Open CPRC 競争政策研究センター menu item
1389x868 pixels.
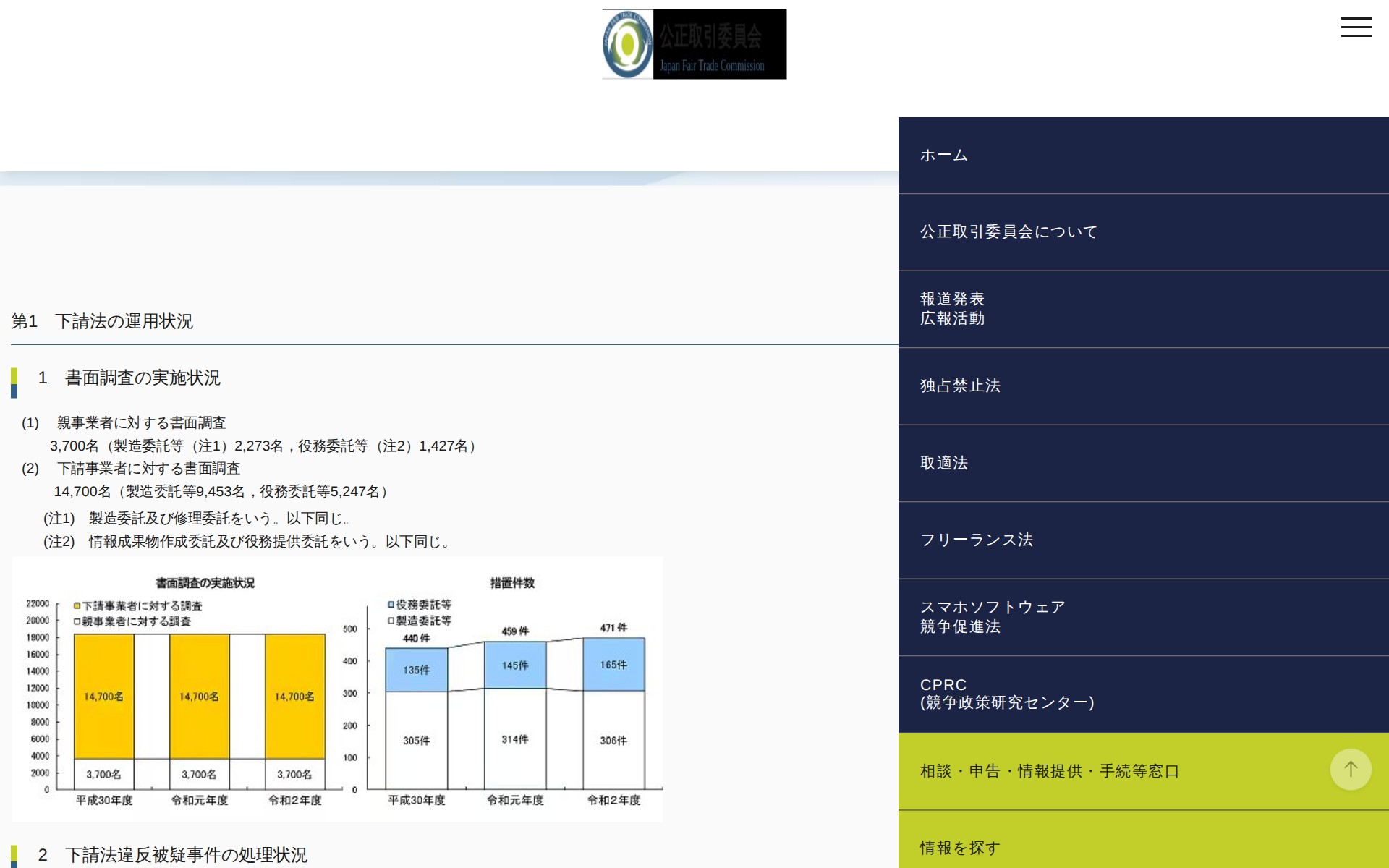1006,694
